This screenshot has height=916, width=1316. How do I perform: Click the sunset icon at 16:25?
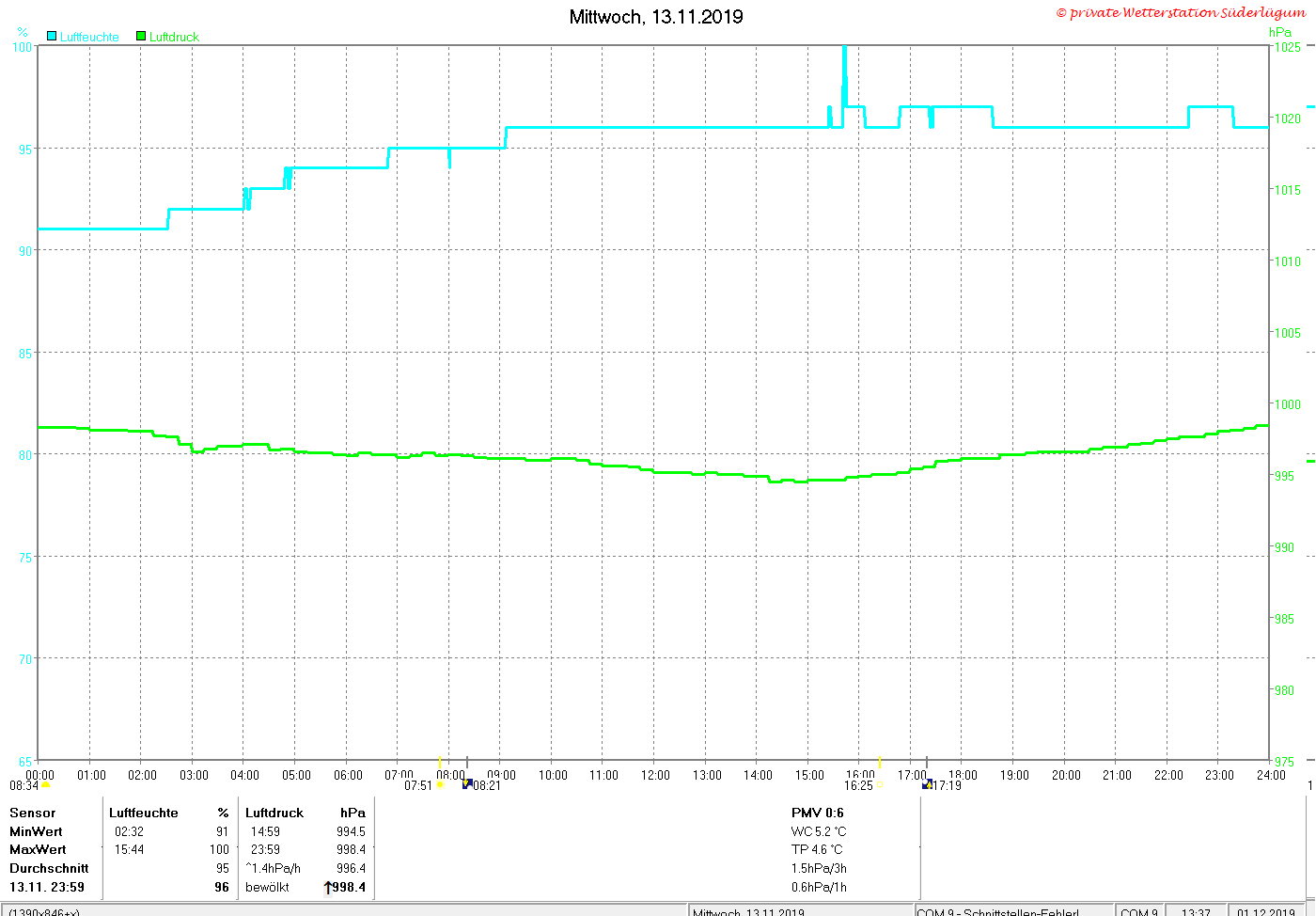coord(881,785)
